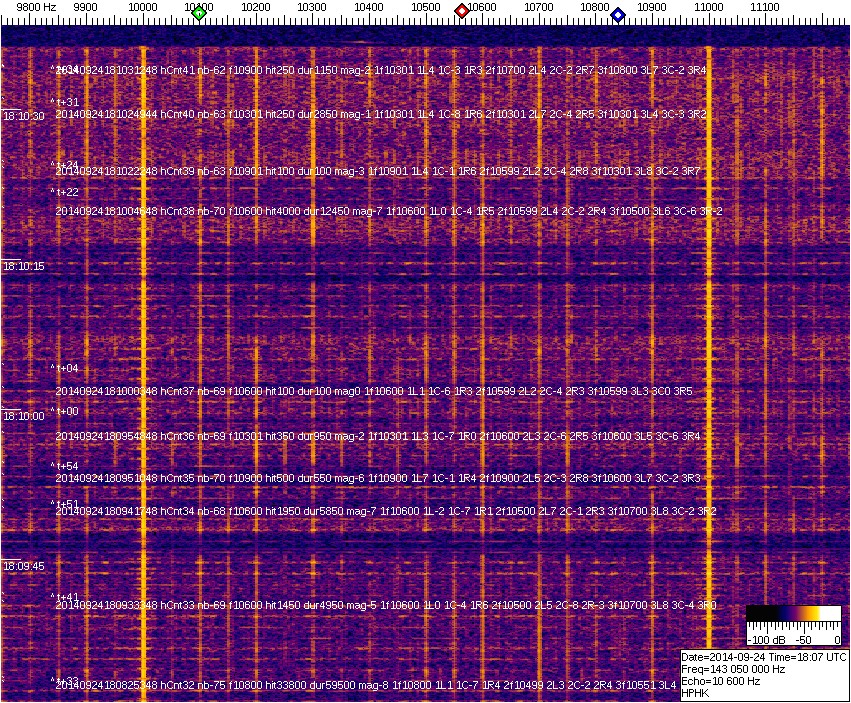Click the dB color scale gradient bar
The width and height of the screenshot is (851, 703).
(x=794, y=613)
